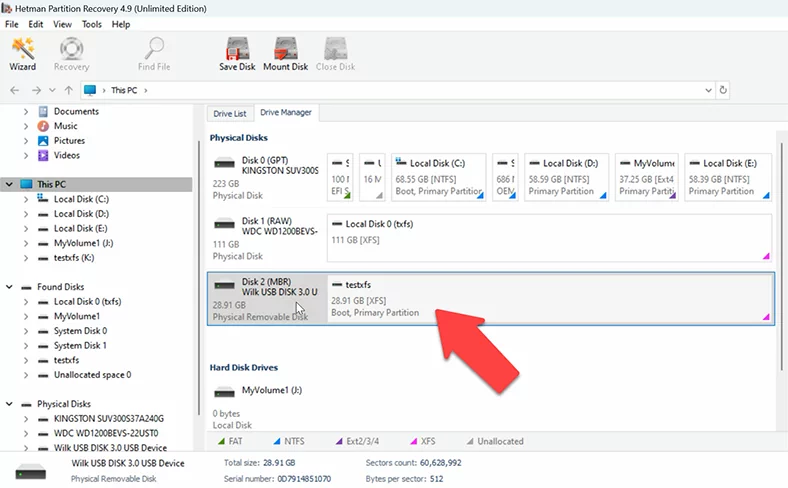Switch to the Drive Manager tab

(286, 113)
